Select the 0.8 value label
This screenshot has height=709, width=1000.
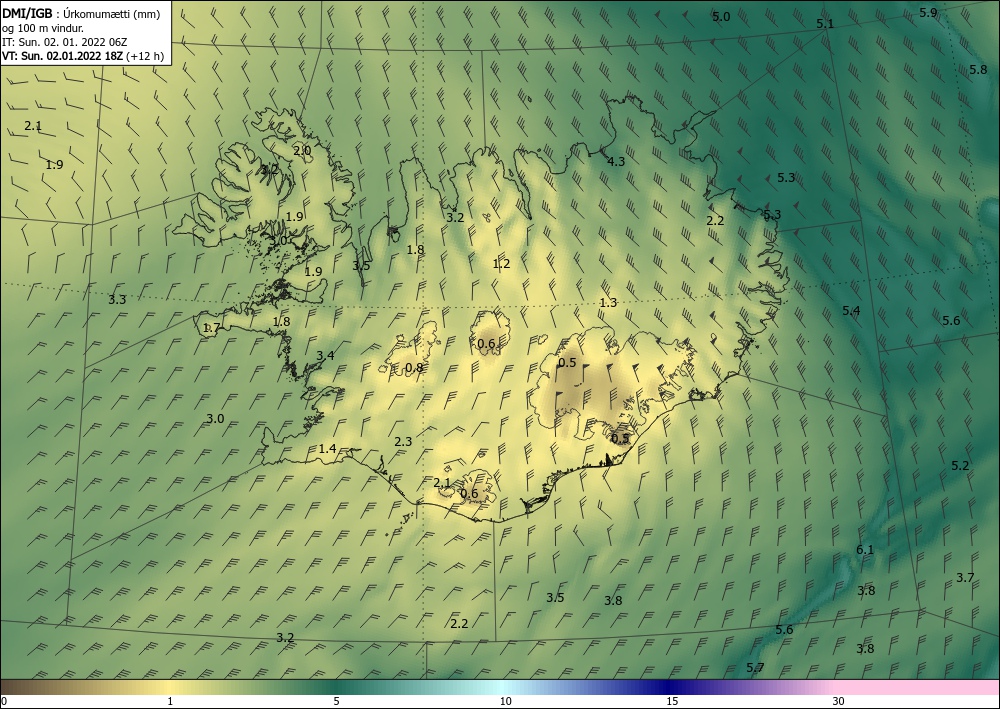tap(414, 368)
